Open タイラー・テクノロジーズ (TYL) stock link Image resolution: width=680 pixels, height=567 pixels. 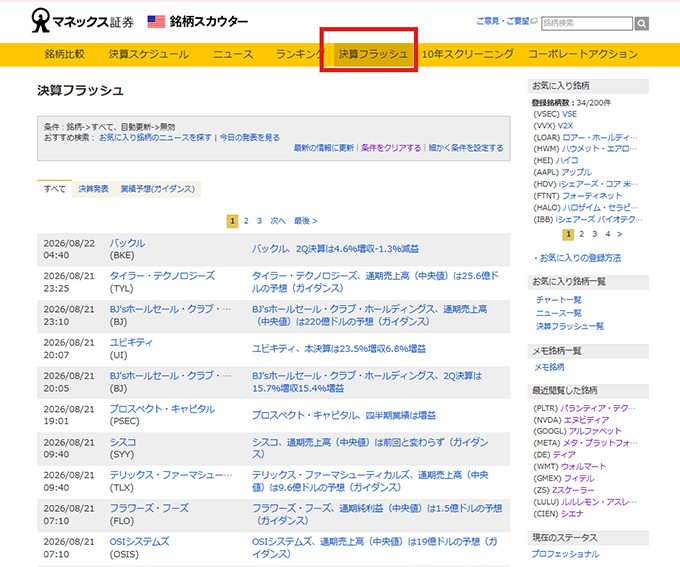[162, 276]
